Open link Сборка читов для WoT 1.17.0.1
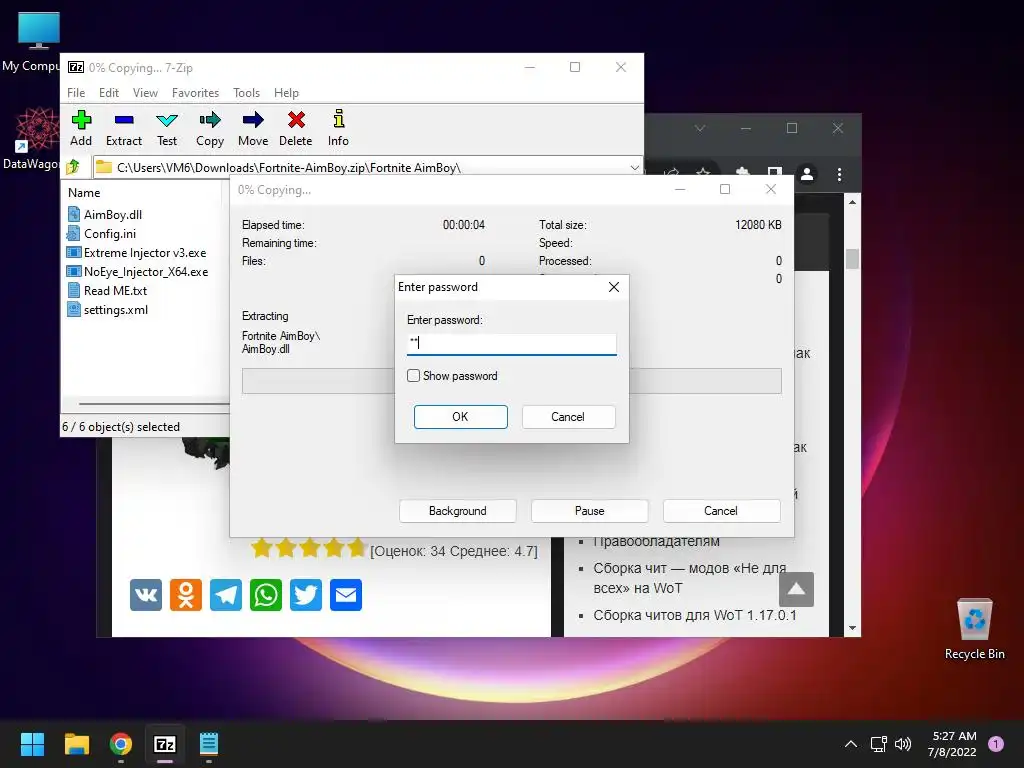The height and width of the screenshot is (768, 1024). click(695, 615)
